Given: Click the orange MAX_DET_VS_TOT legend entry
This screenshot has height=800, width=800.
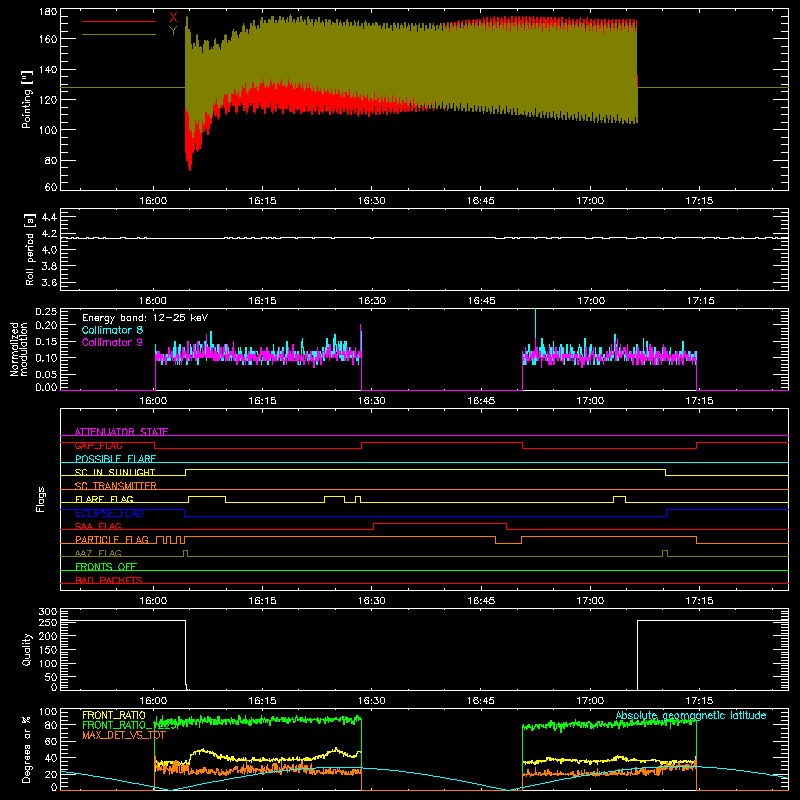Looking at the screenshot, I should (x=123, y=735).
